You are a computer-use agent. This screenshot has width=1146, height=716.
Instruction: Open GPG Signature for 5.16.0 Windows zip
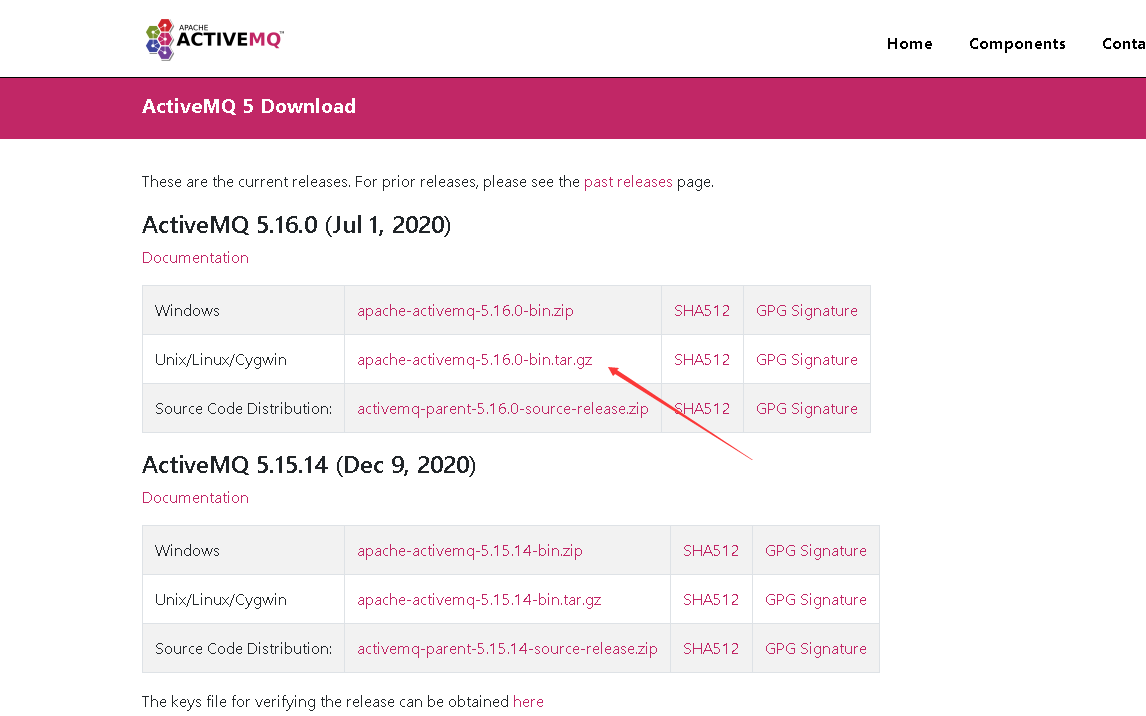click(x=807, y=311)
